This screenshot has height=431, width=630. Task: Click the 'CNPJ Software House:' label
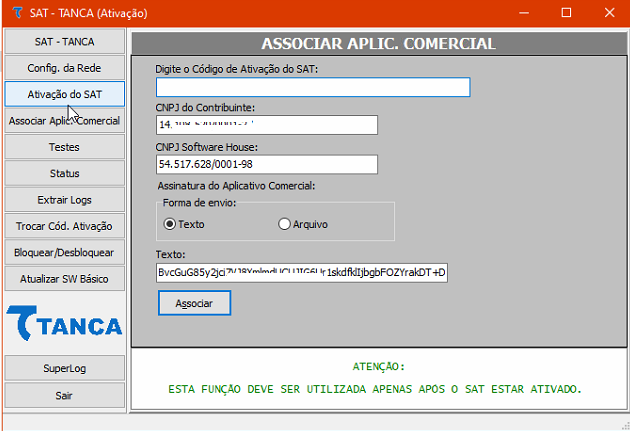(x=207, y=147)
